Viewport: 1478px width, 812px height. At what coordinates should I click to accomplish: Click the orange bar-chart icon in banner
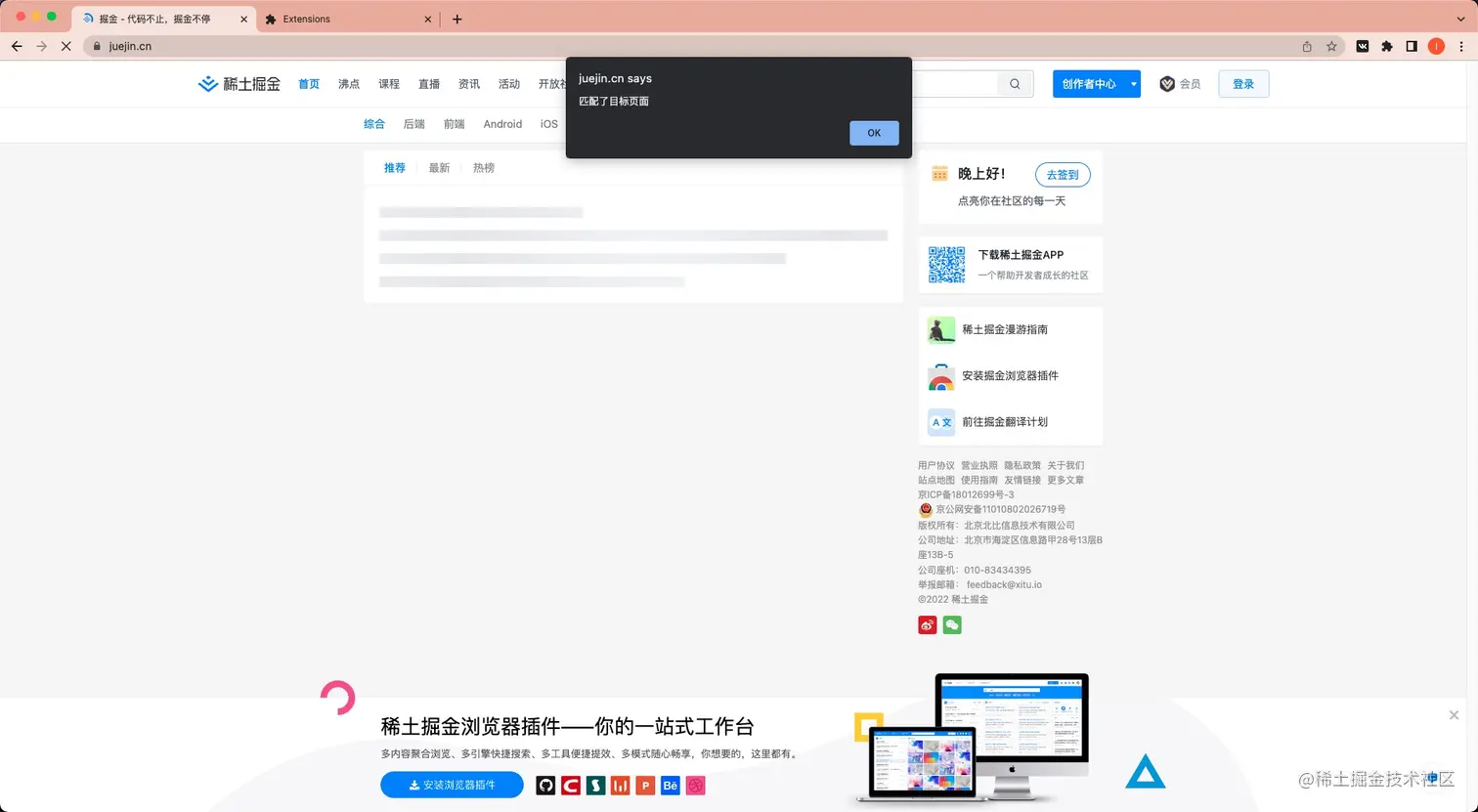pos(621,785)
